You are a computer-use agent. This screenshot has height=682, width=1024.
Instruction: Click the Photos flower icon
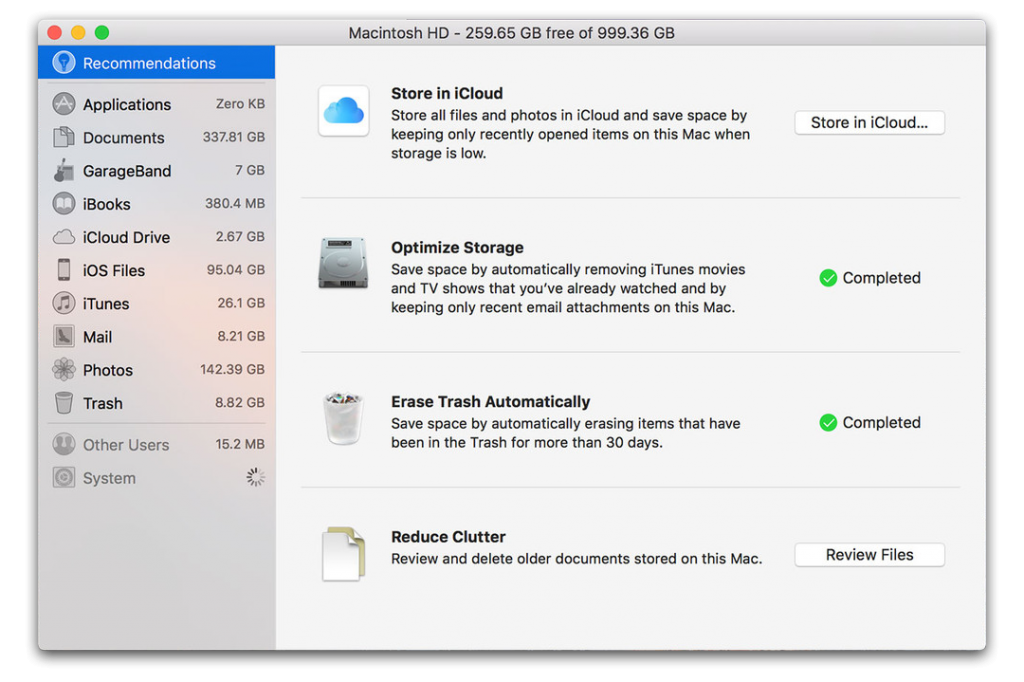(63, 370)
